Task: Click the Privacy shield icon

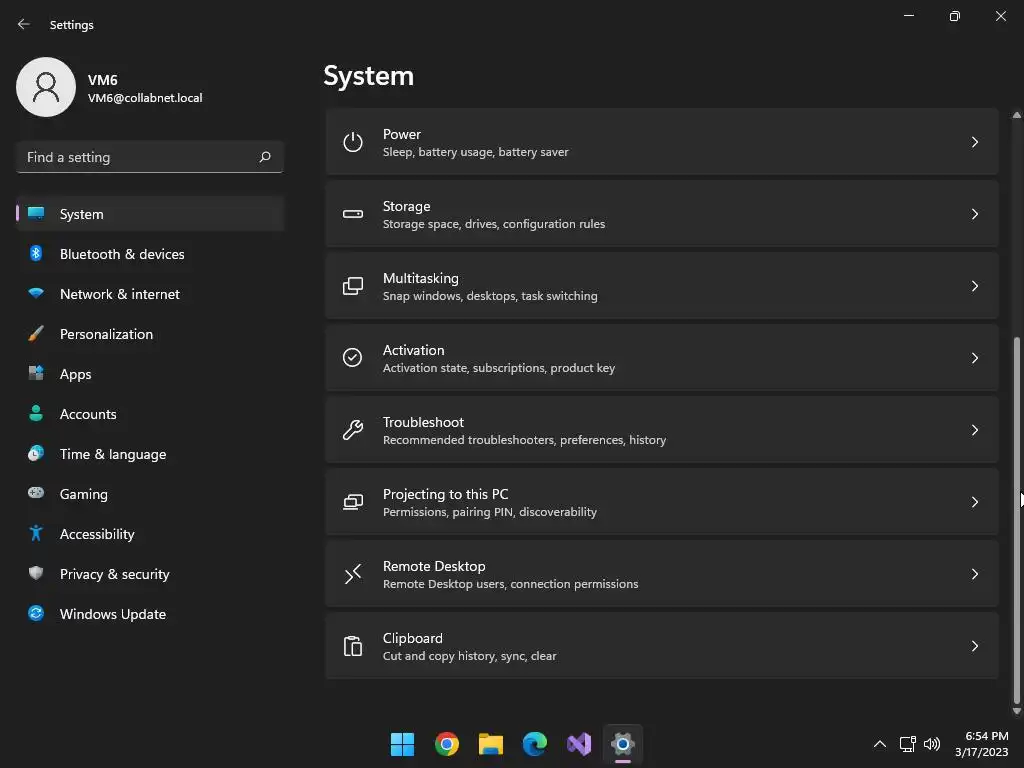Action: pos(36,573)
